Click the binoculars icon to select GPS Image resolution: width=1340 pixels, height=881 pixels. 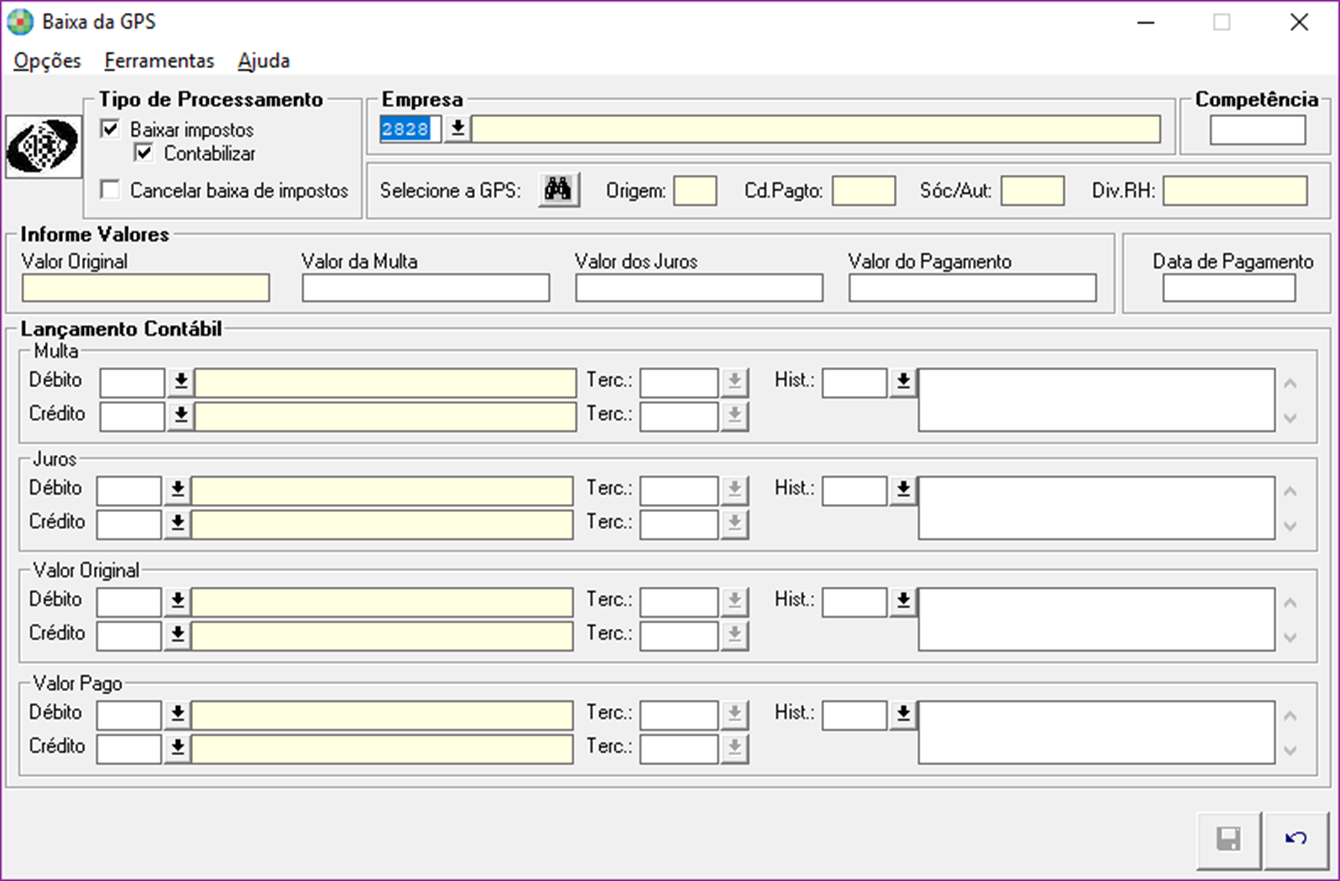coord(558,190)
